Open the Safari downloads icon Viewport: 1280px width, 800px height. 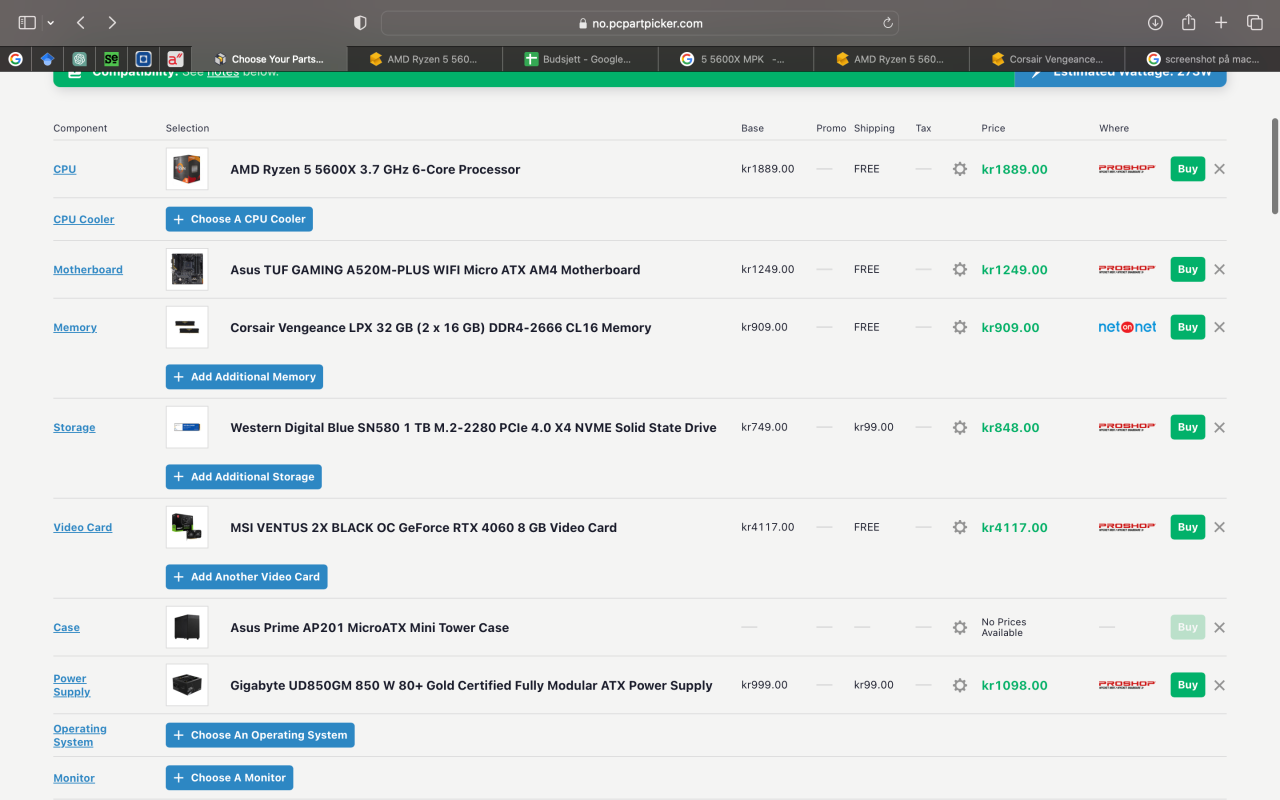[x=1155, y=22]
